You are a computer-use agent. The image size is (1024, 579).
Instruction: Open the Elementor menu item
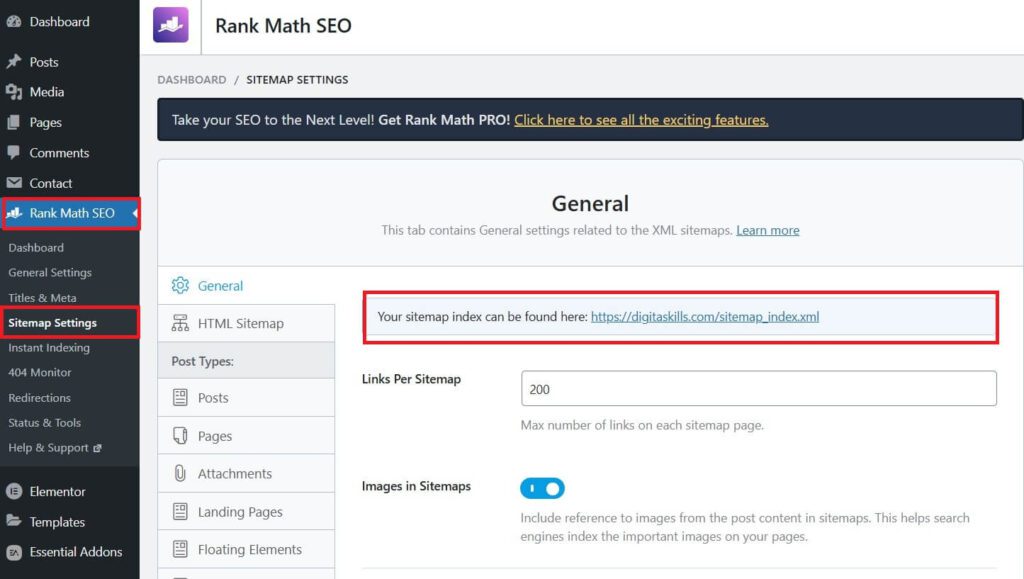(57, 492)
